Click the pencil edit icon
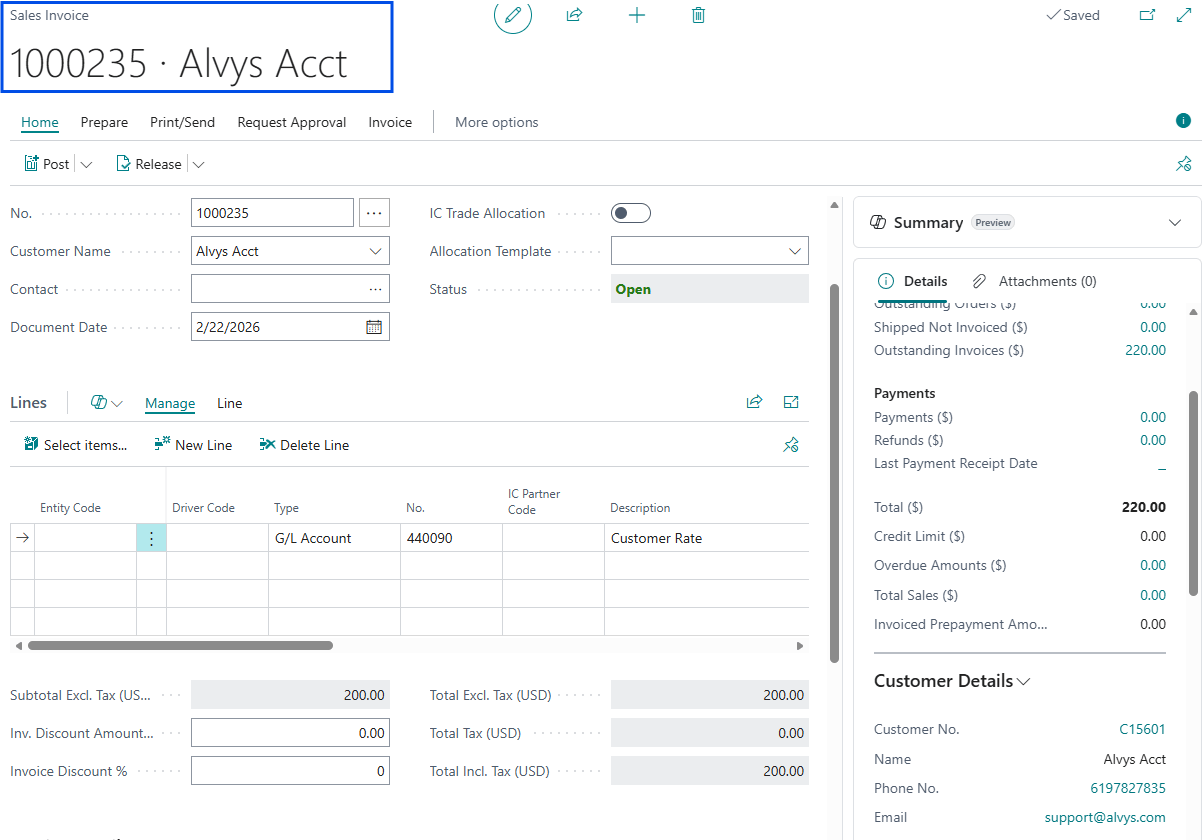Image resolution: width=1202 pixels, height=840 pixels. pos(513,15)
